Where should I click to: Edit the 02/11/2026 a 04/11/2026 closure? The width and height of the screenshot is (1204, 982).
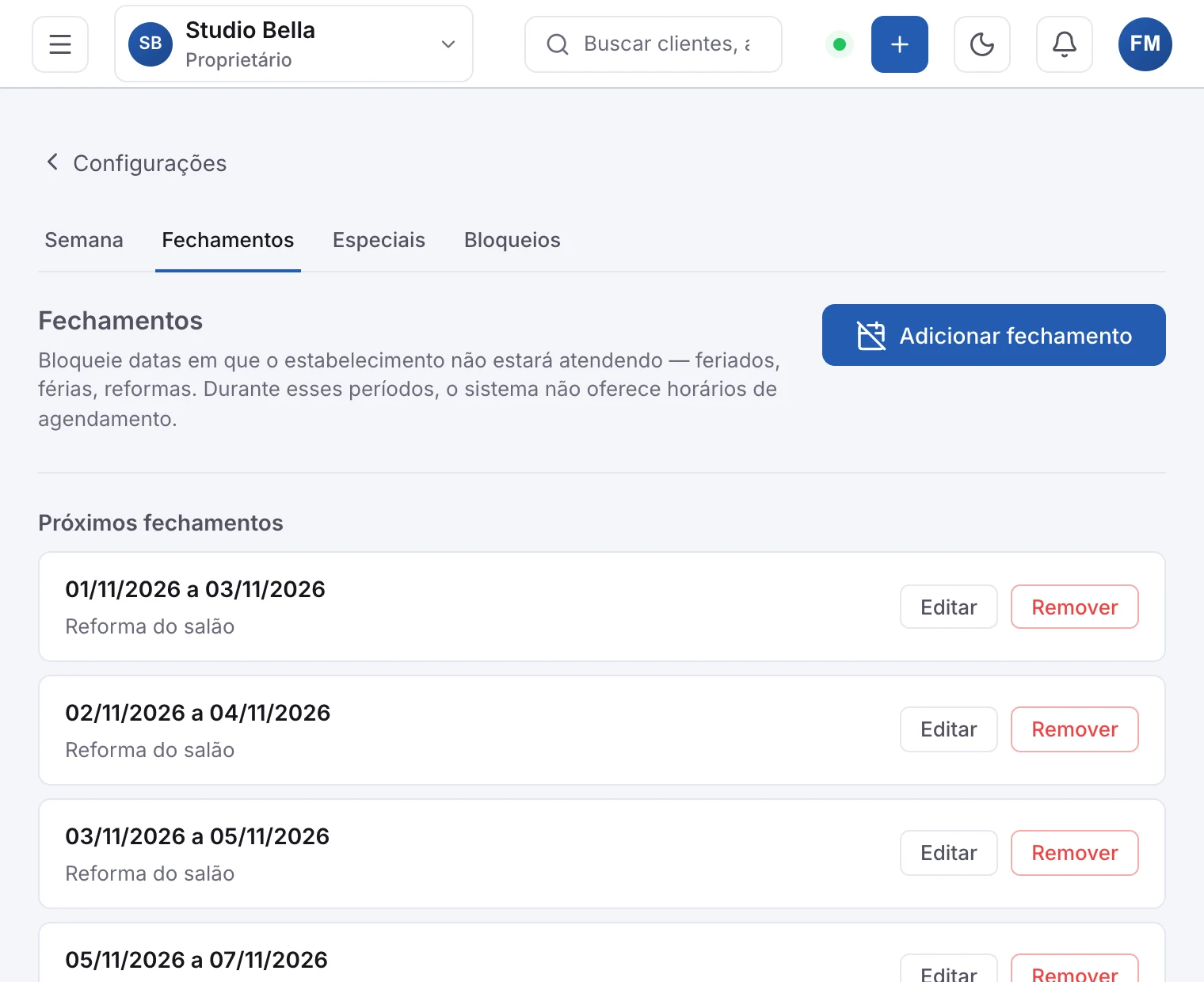tap(949, 729)
